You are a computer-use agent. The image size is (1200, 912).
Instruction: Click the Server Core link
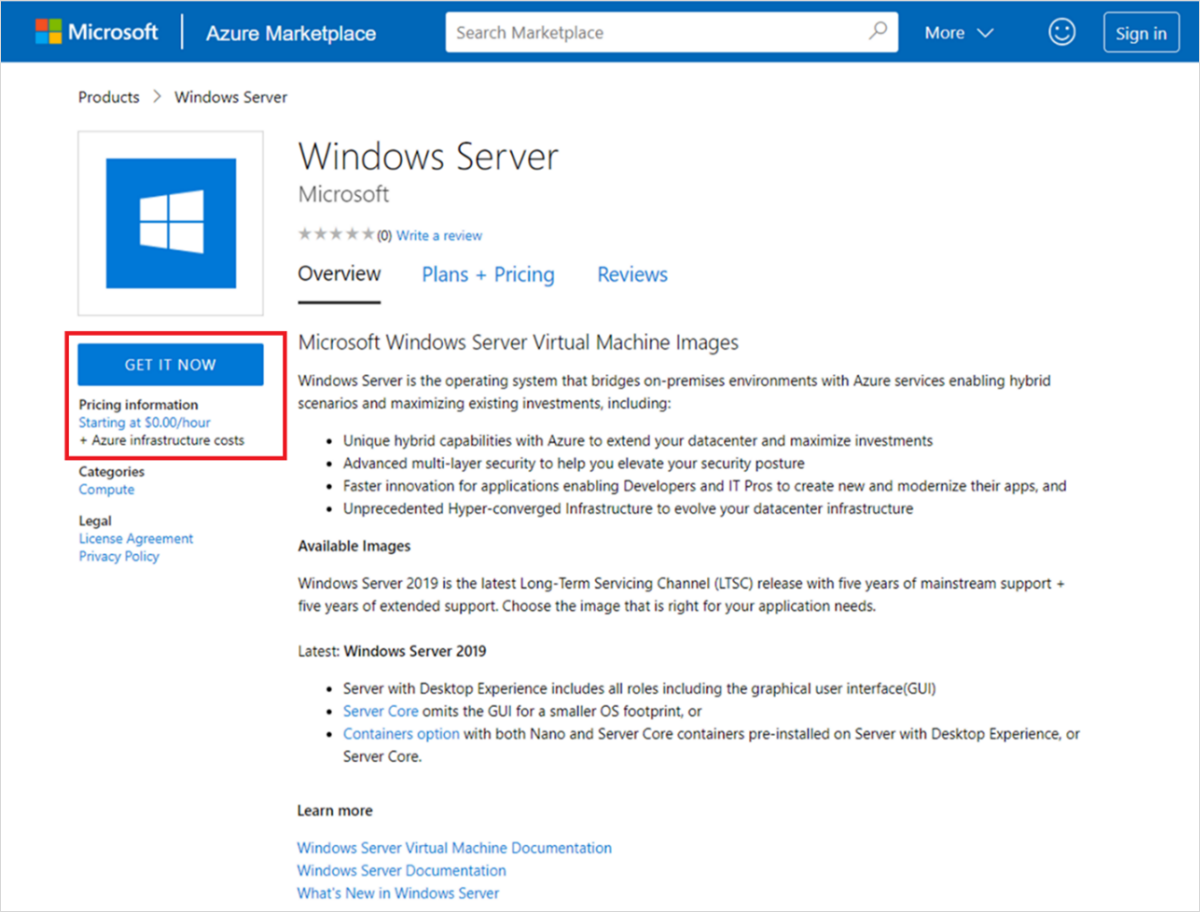[x=380, y=710]
